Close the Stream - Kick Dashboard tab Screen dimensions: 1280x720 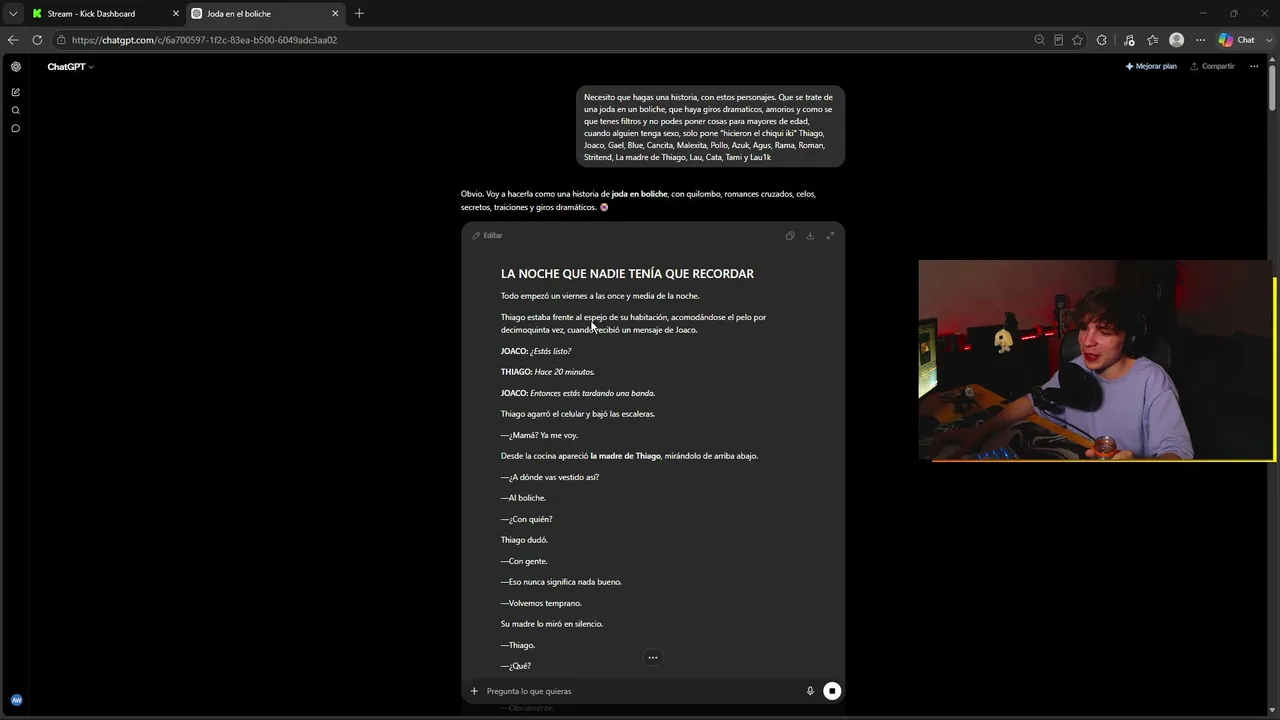pyautogui.click(x=176, y=14)
